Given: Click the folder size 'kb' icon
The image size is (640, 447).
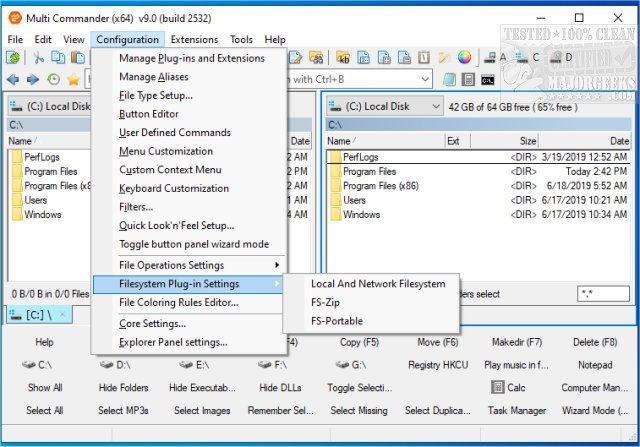Looking at the screenshot, I should [x=343, y=58].
